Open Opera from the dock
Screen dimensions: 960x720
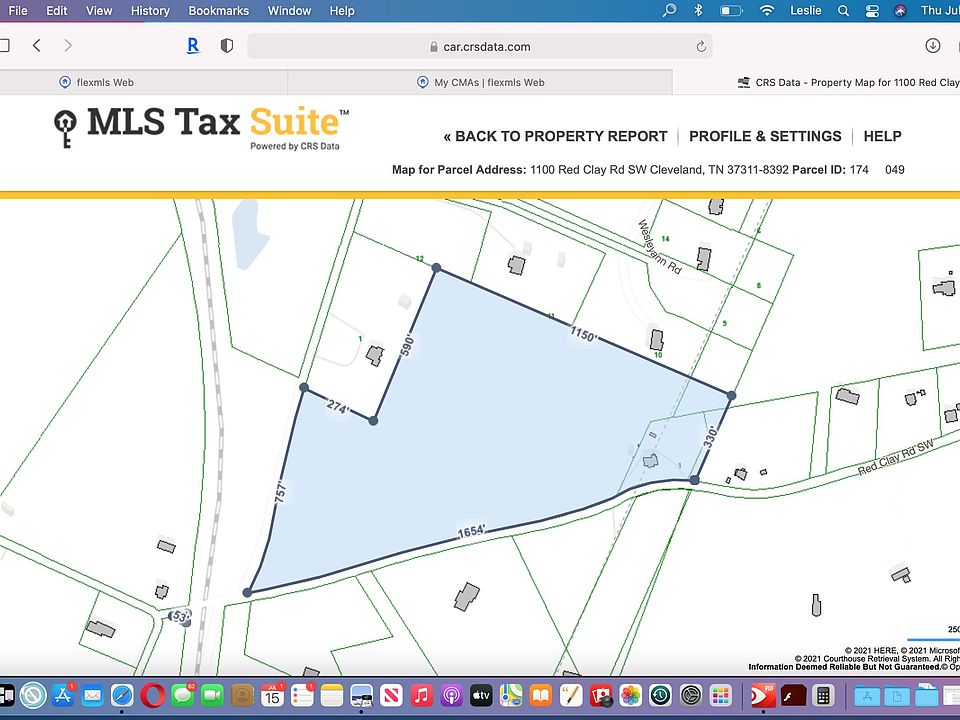[152, 695]
